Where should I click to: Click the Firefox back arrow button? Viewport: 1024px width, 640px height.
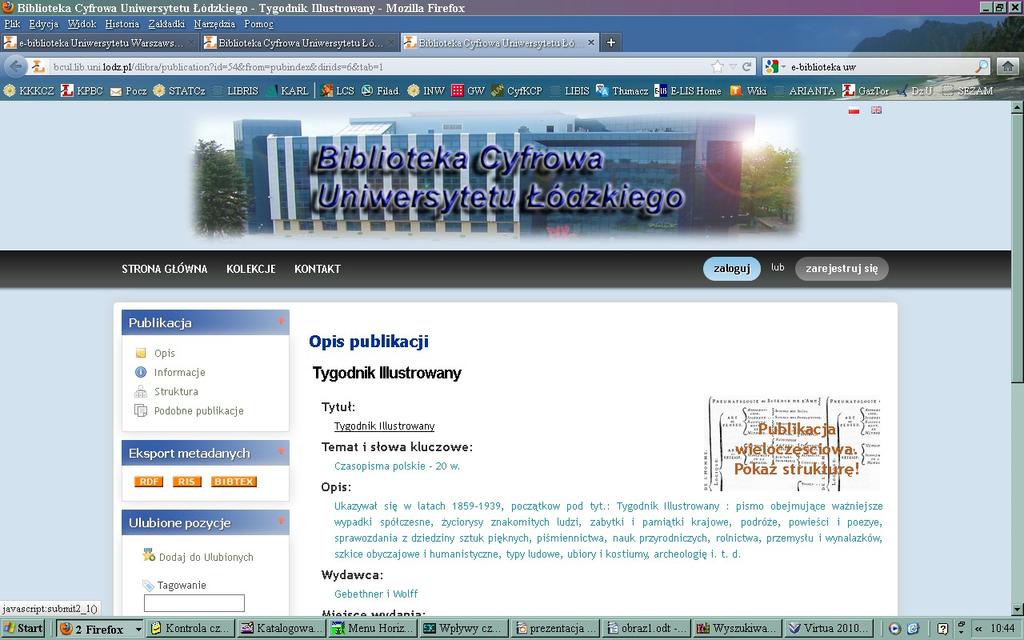[15, 66]
